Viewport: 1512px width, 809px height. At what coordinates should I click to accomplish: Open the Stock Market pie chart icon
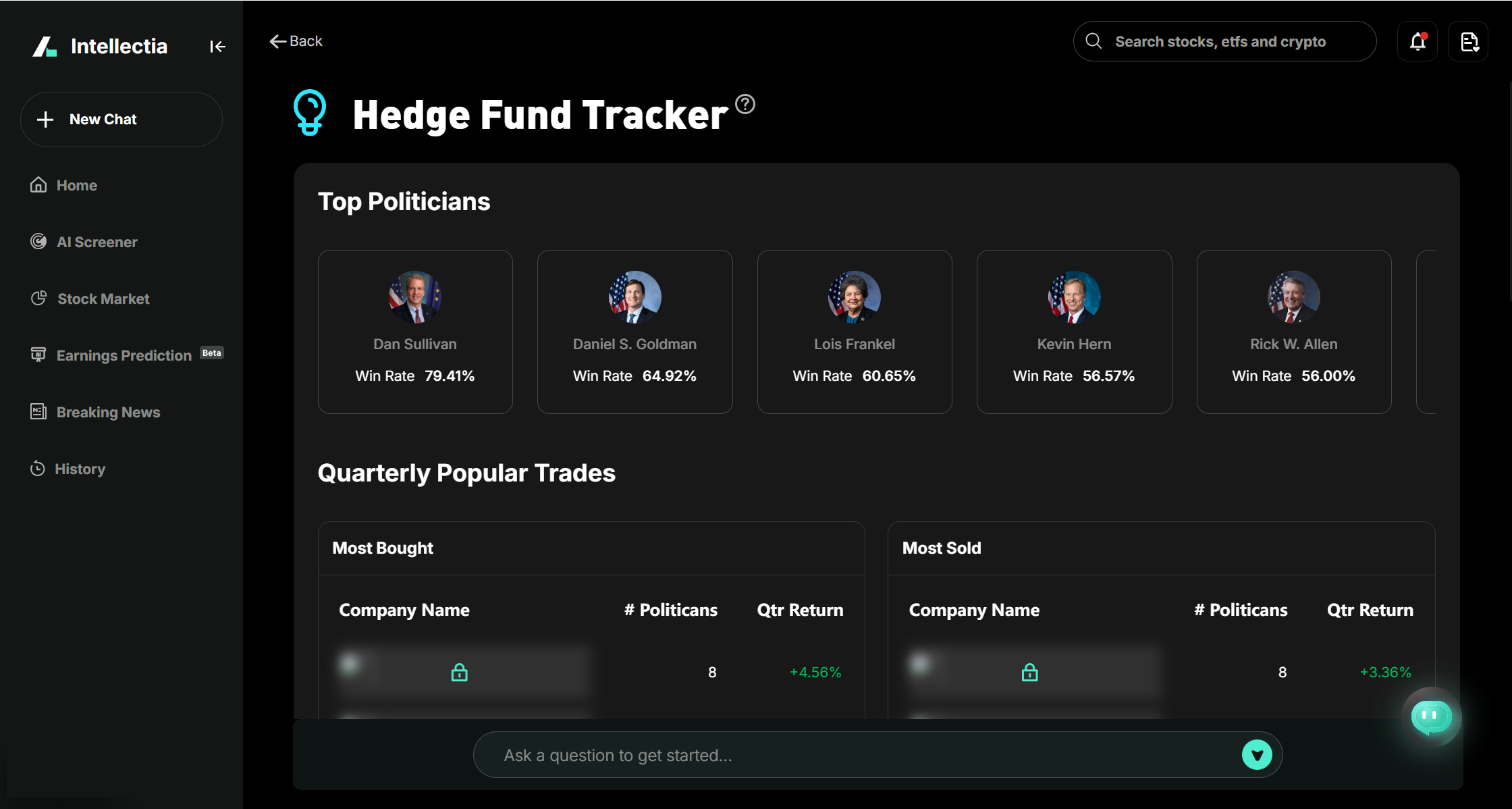38,298
